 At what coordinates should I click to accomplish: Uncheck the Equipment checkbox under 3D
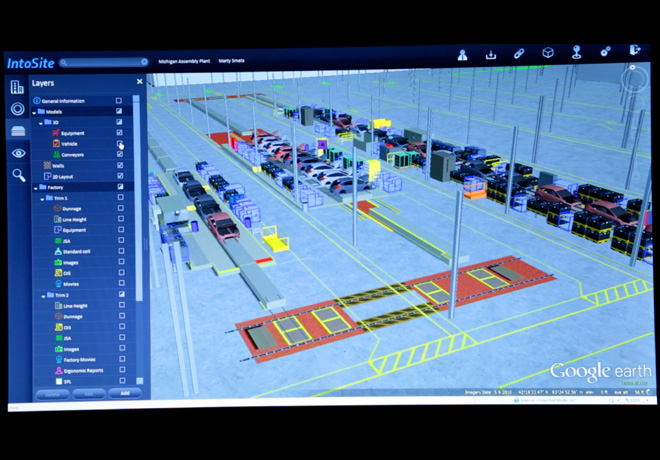(x=120, y=133)
